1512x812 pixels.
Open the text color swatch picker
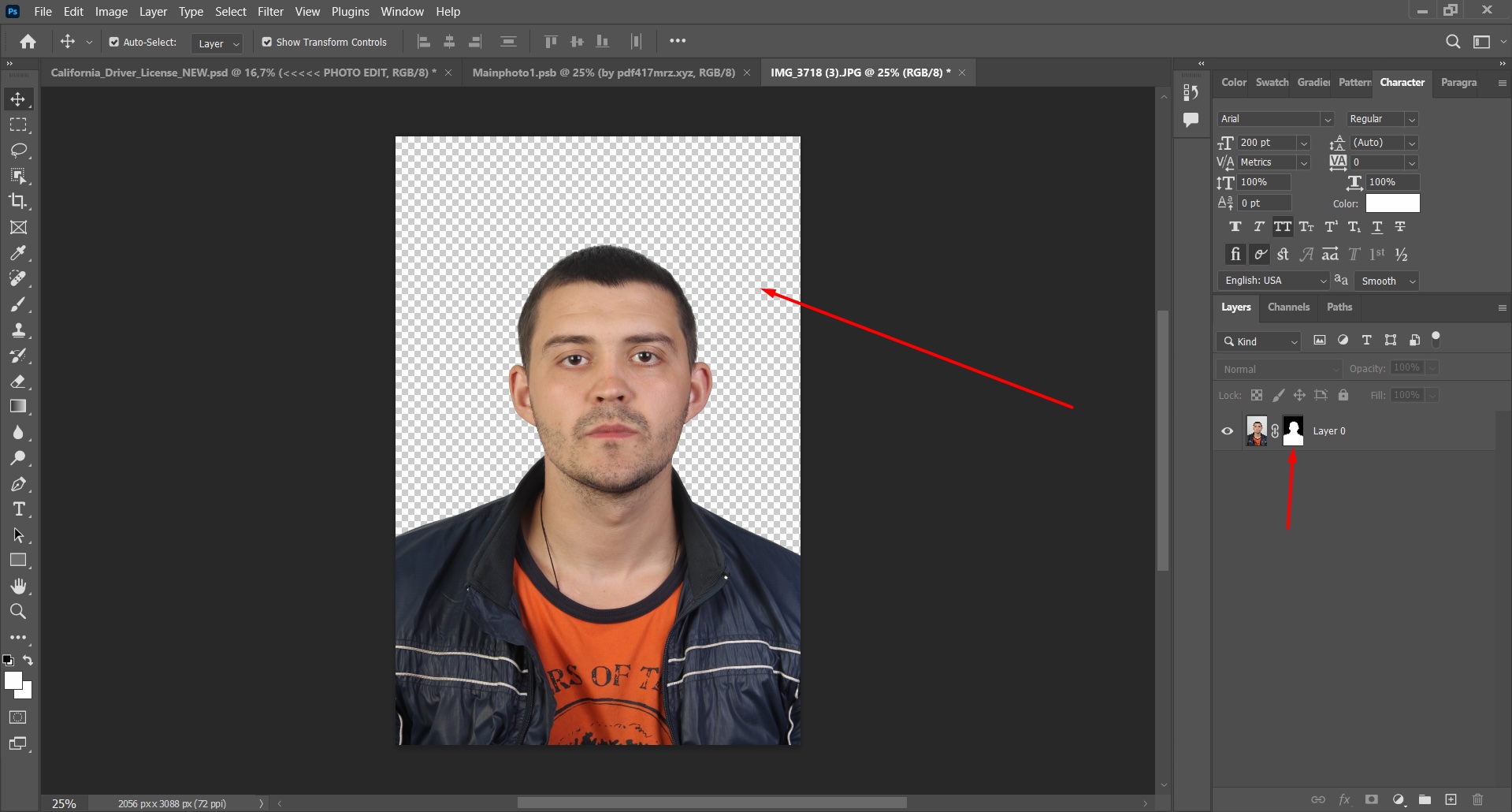click(x=1392, y=203)
